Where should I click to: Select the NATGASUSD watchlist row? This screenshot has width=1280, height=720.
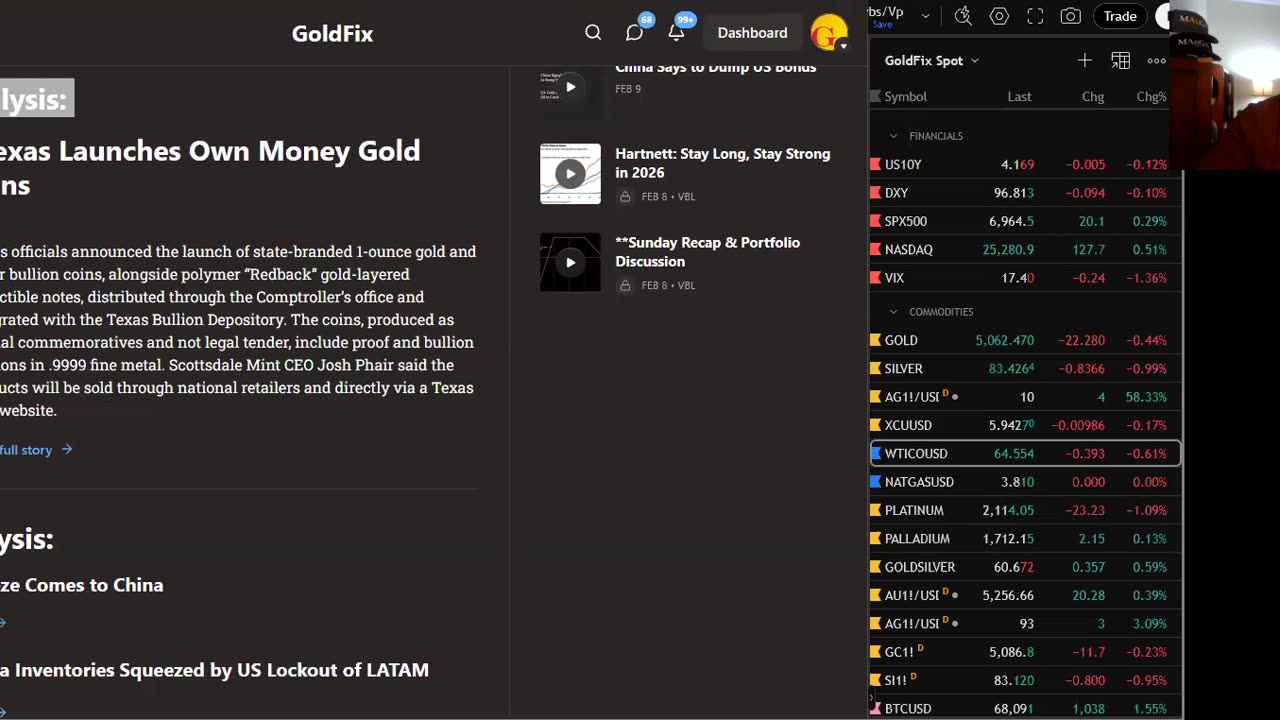pyautogui.click(x=1025, y=482)
